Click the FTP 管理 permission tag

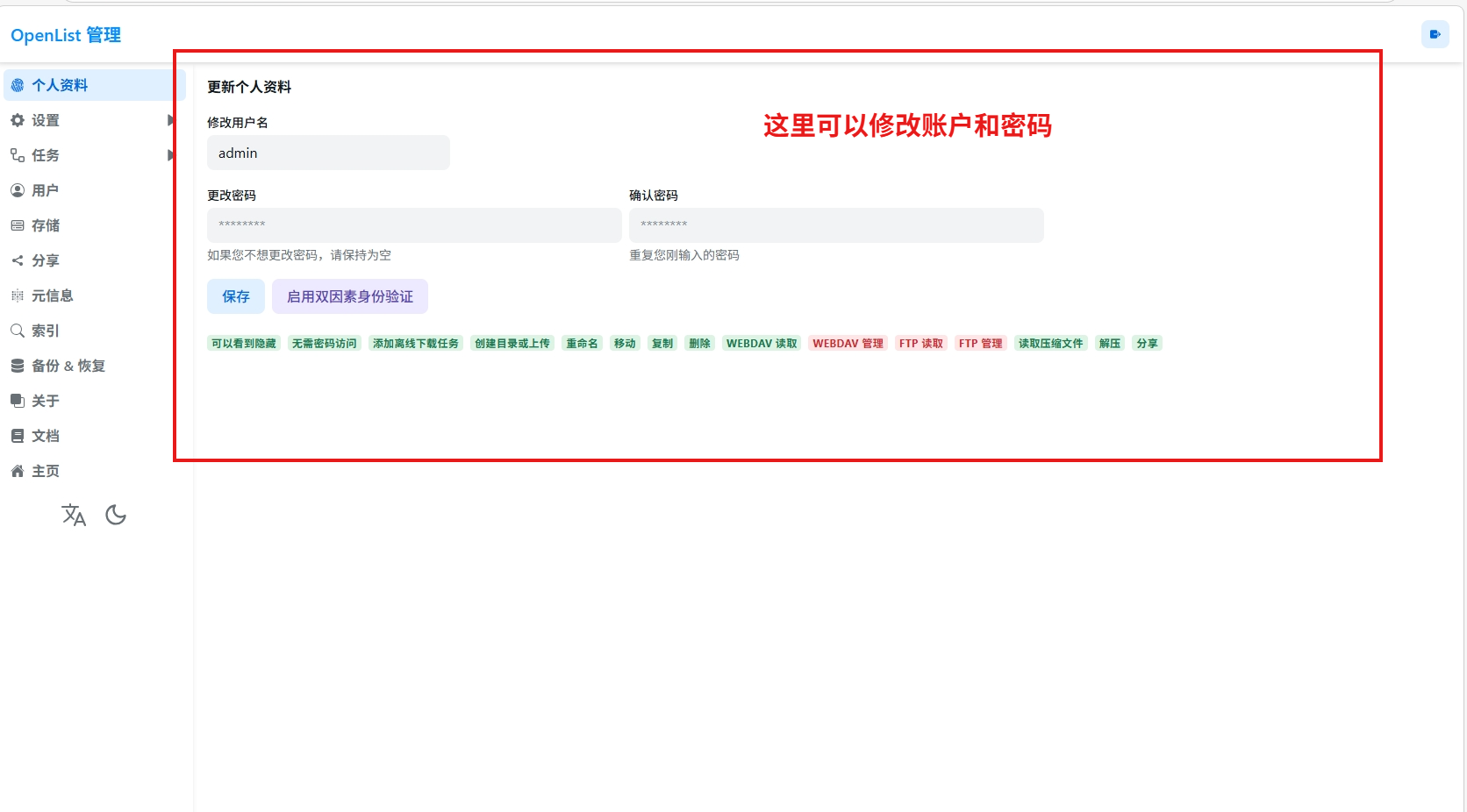tap(980, 343)
